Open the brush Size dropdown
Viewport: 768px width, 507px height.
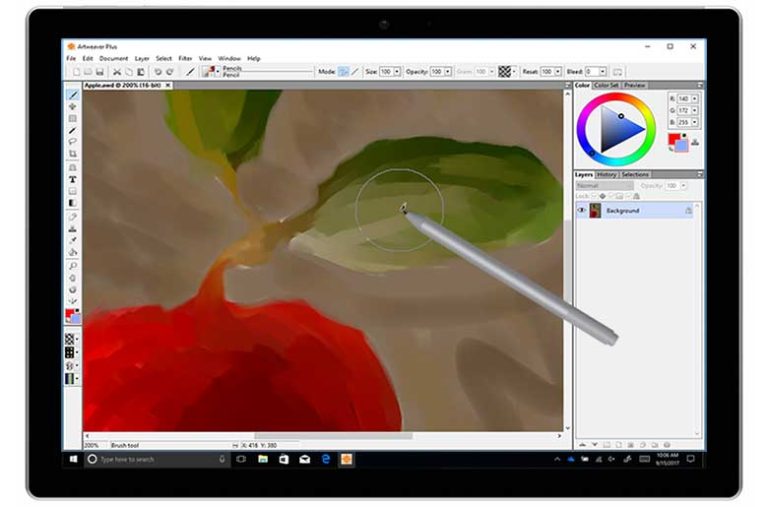click(397, 72)
